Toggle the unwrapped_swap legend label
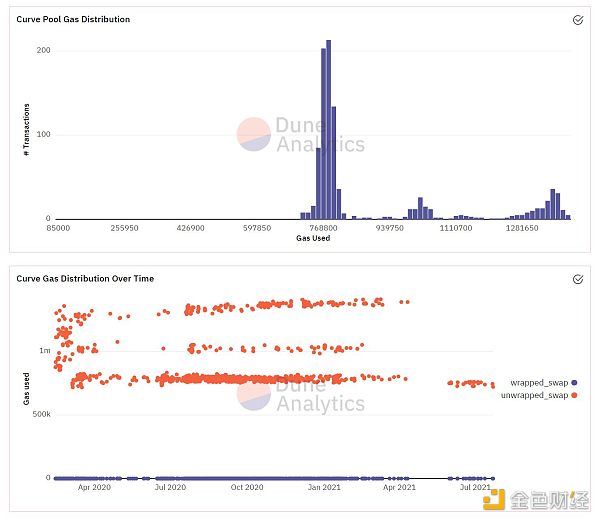 536,395
